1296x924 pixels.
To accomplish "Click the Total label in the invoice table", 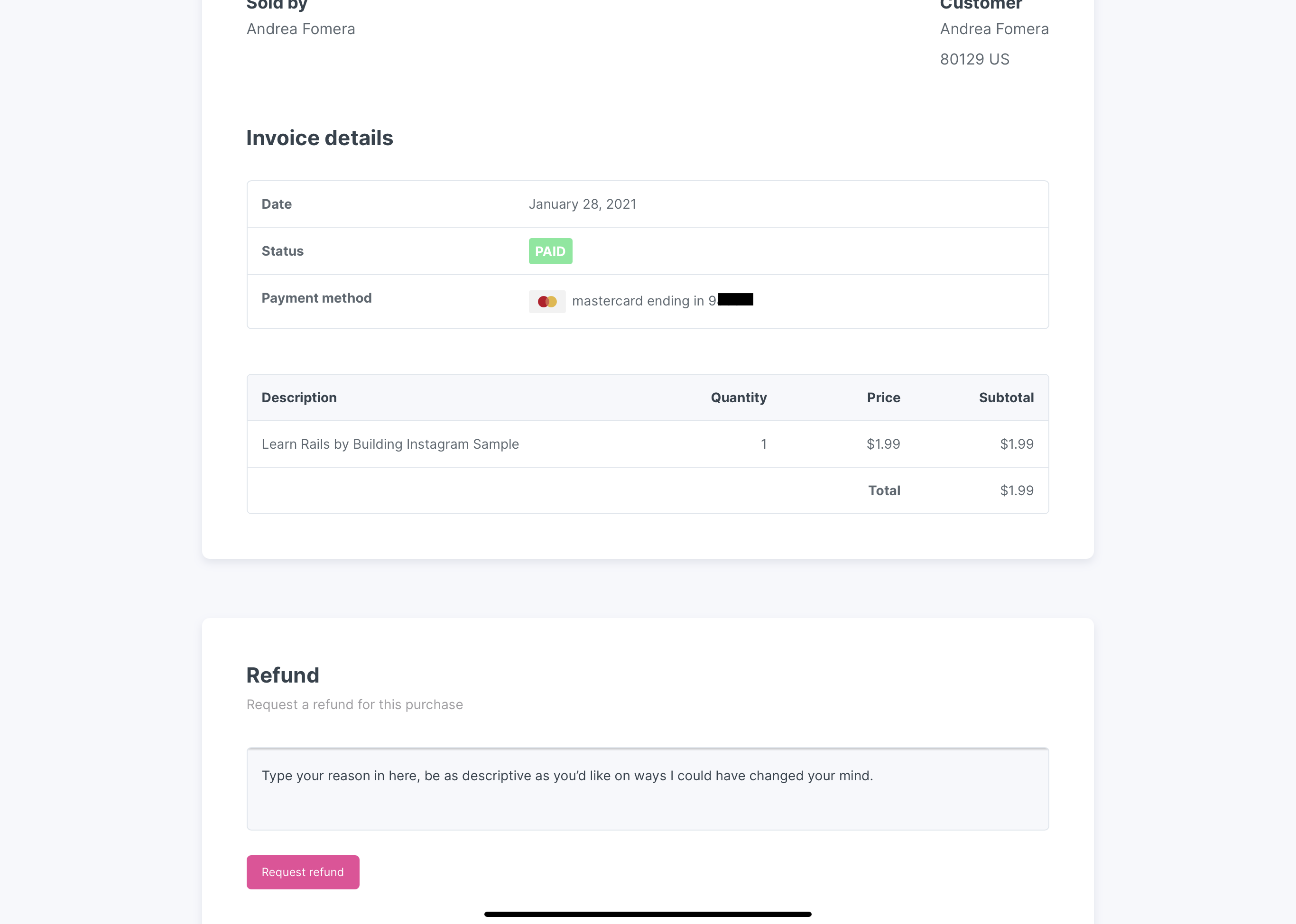I will tap(884, 490).
